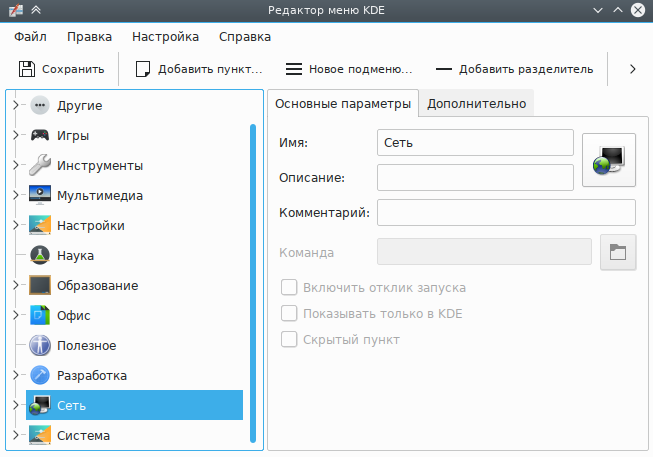Click Новое подменю button
The height and width of the screenshot is (457, 653).
click(x=349, y=69)
